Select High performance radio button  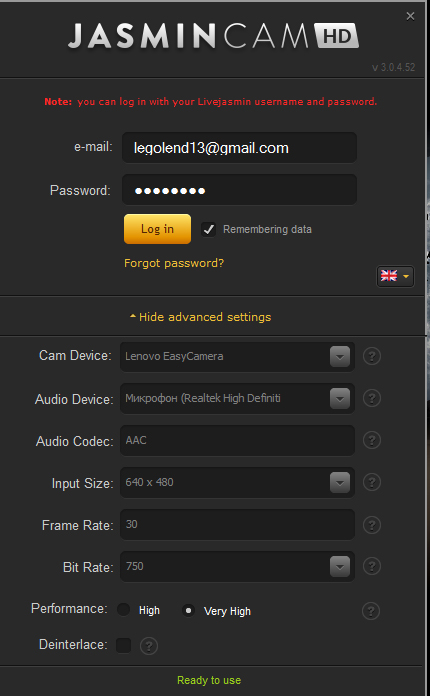click(123, 610)
